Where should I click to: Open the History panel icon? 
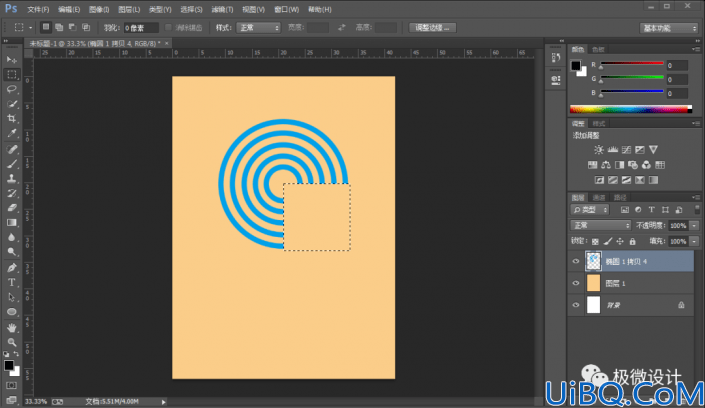556,58
